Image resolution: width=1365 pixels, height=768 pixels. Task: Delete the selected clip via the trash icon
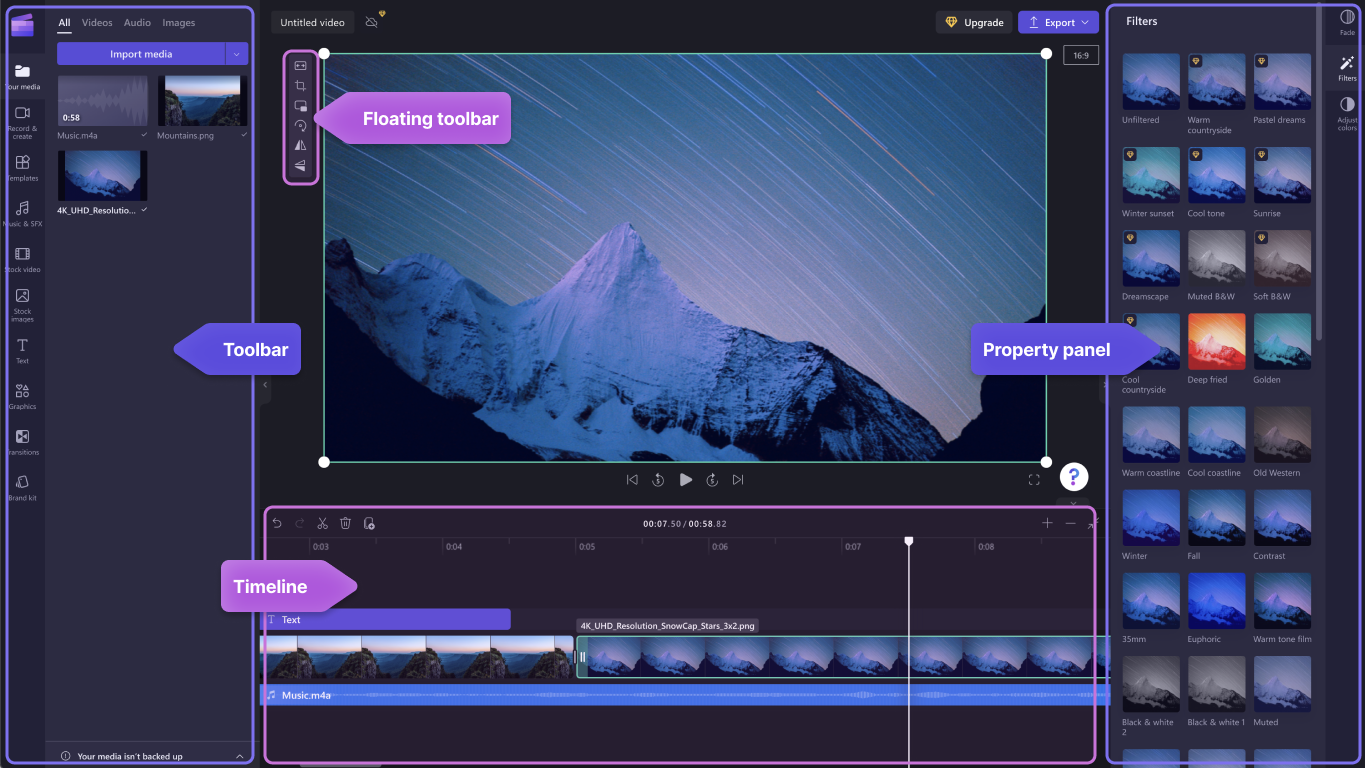click(345, 523)
